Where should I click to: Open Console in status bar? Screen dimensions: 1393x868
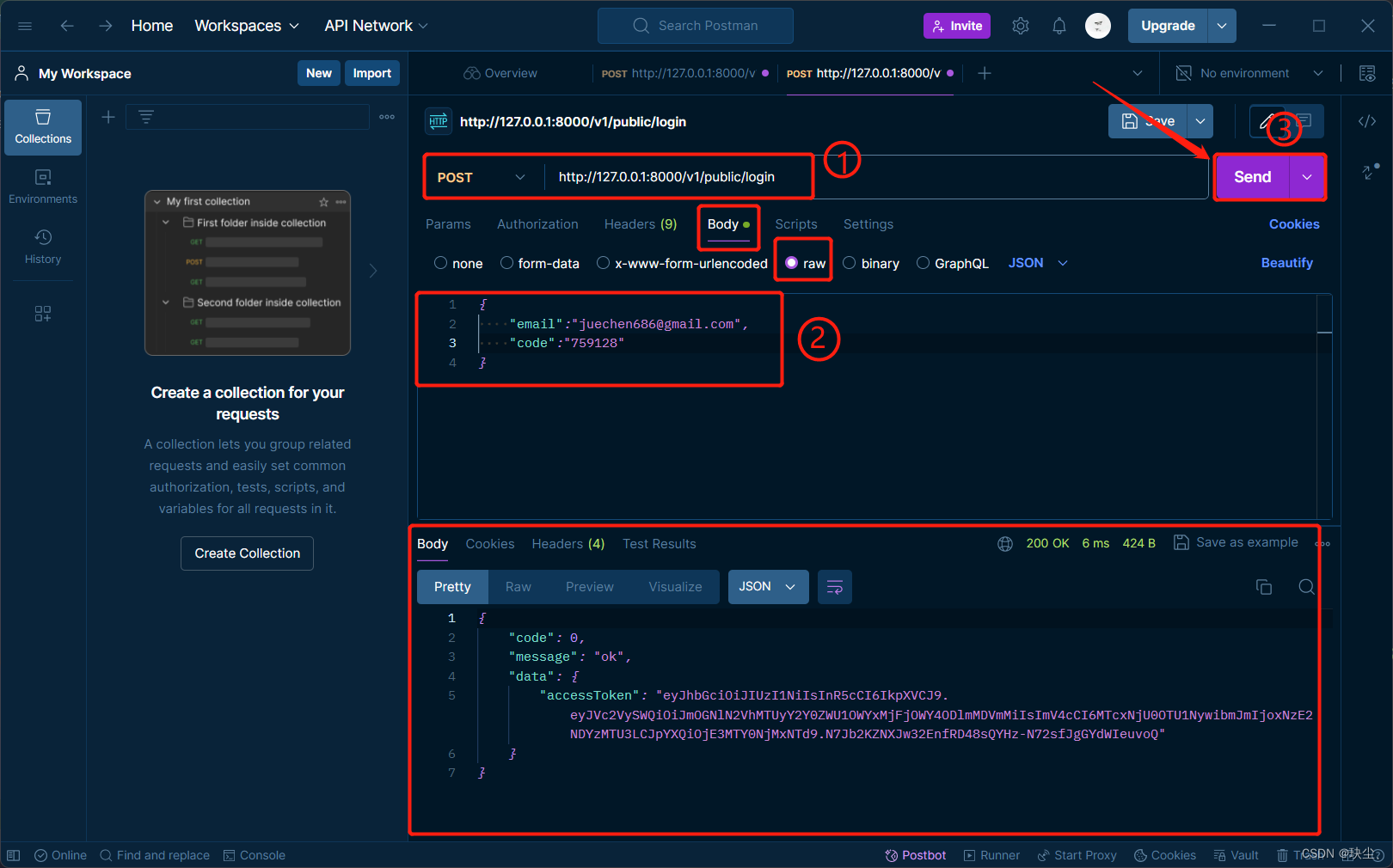[255, 855]
